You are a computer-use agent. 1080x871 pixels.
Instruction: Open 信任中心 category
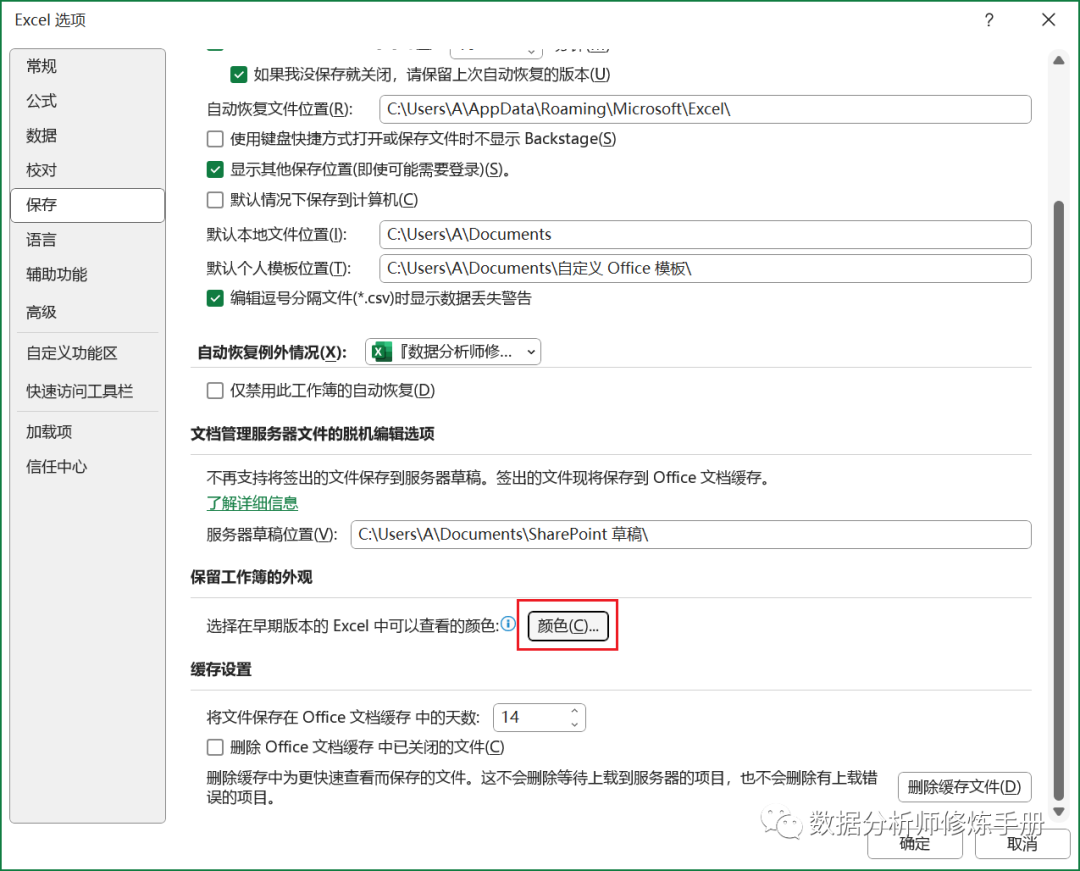[x=87, y=466]
